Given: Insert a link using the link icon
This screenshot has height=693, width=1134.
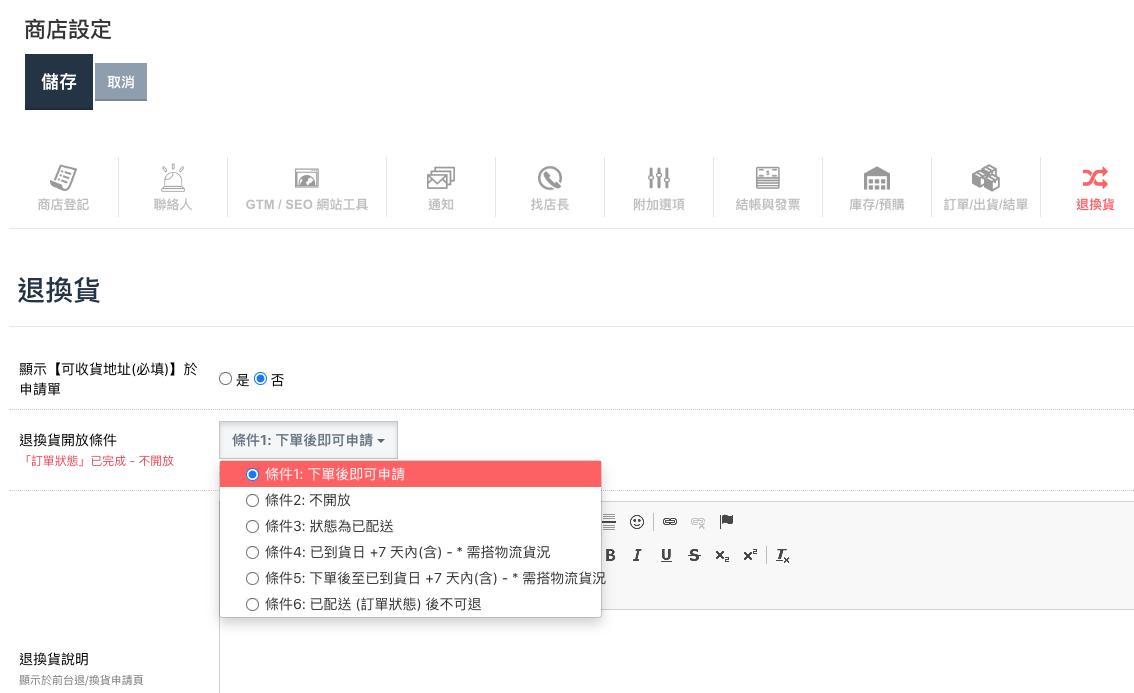Looking at the screenshot, I should 670,522.
